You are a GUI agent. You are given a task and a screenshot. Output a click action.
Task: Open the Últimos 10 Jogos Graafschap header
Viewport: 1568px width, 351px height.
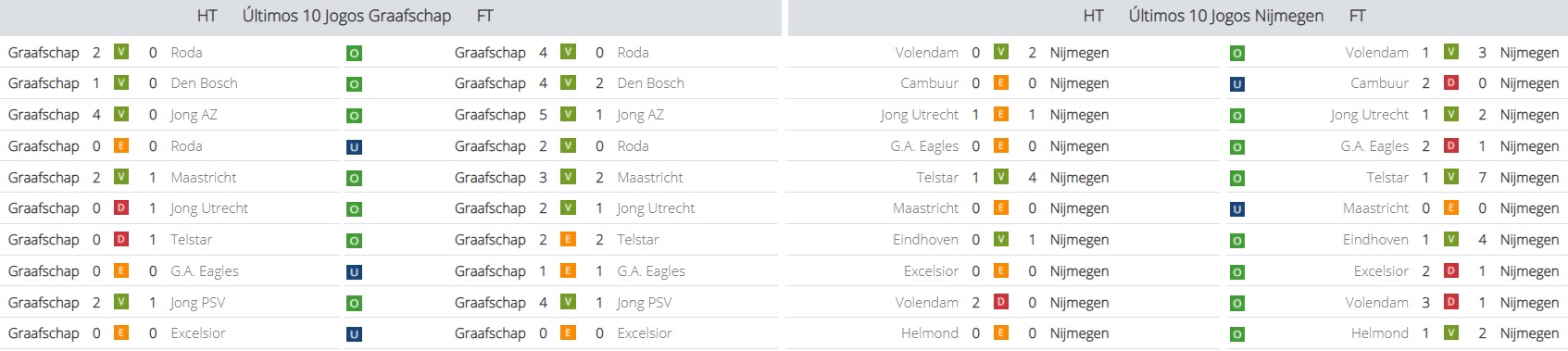point(346,16)
